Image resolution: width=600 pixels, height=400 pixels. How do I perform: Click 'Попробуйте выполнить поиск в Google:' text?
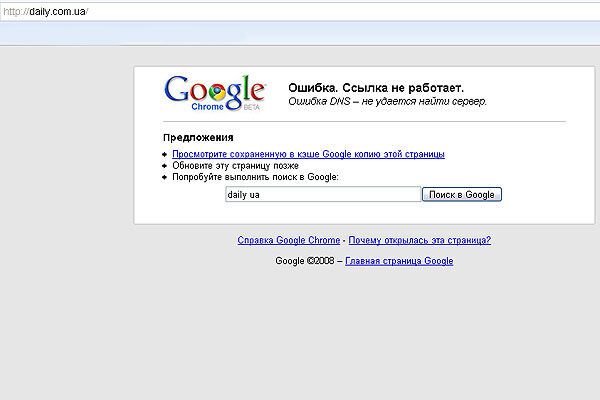pos(255,177)
